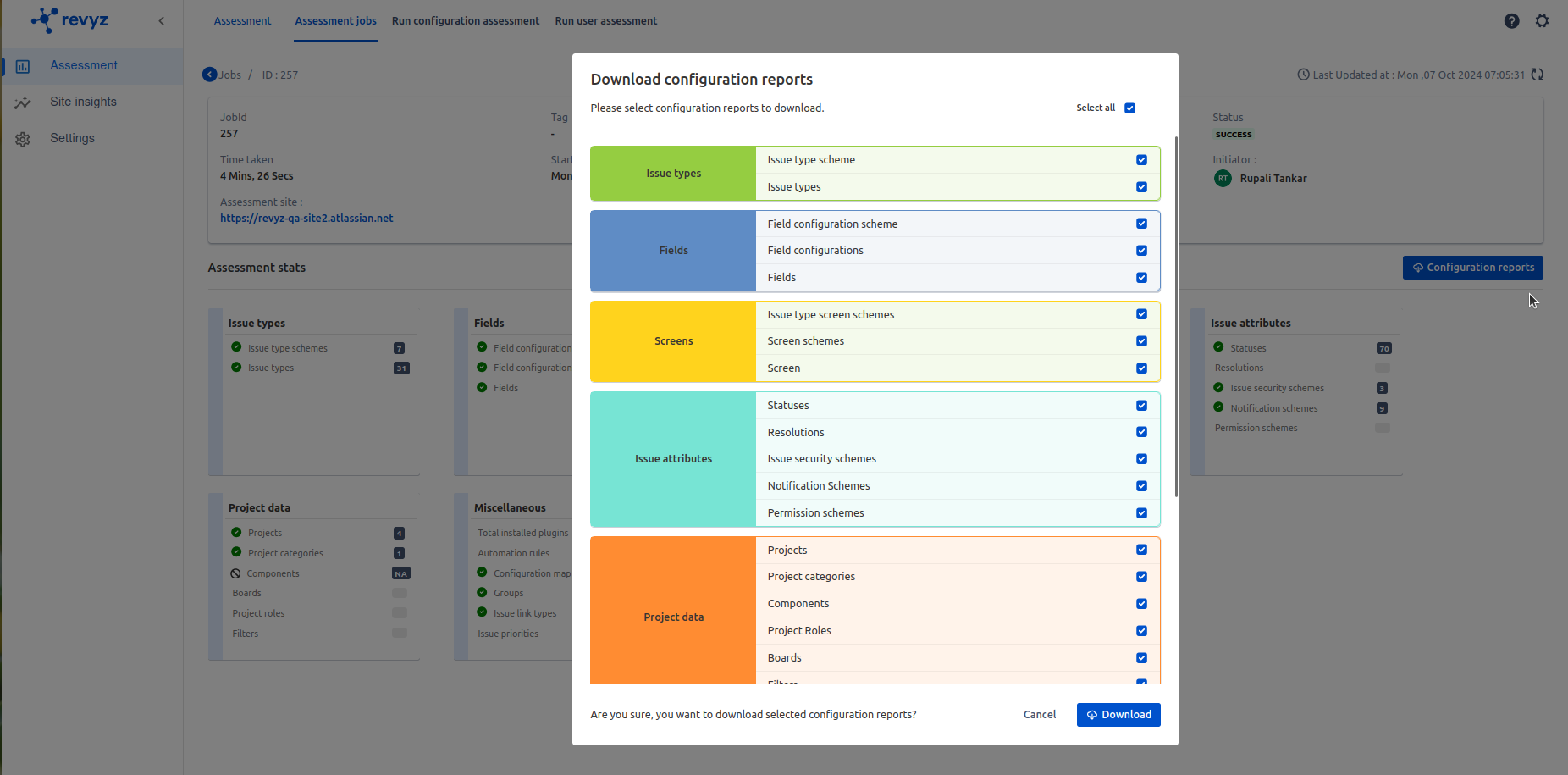Toggle the Permission schemes checkbox
Image resolution: width=1568 pixels, height=775 pixels.
(1141, 513)
